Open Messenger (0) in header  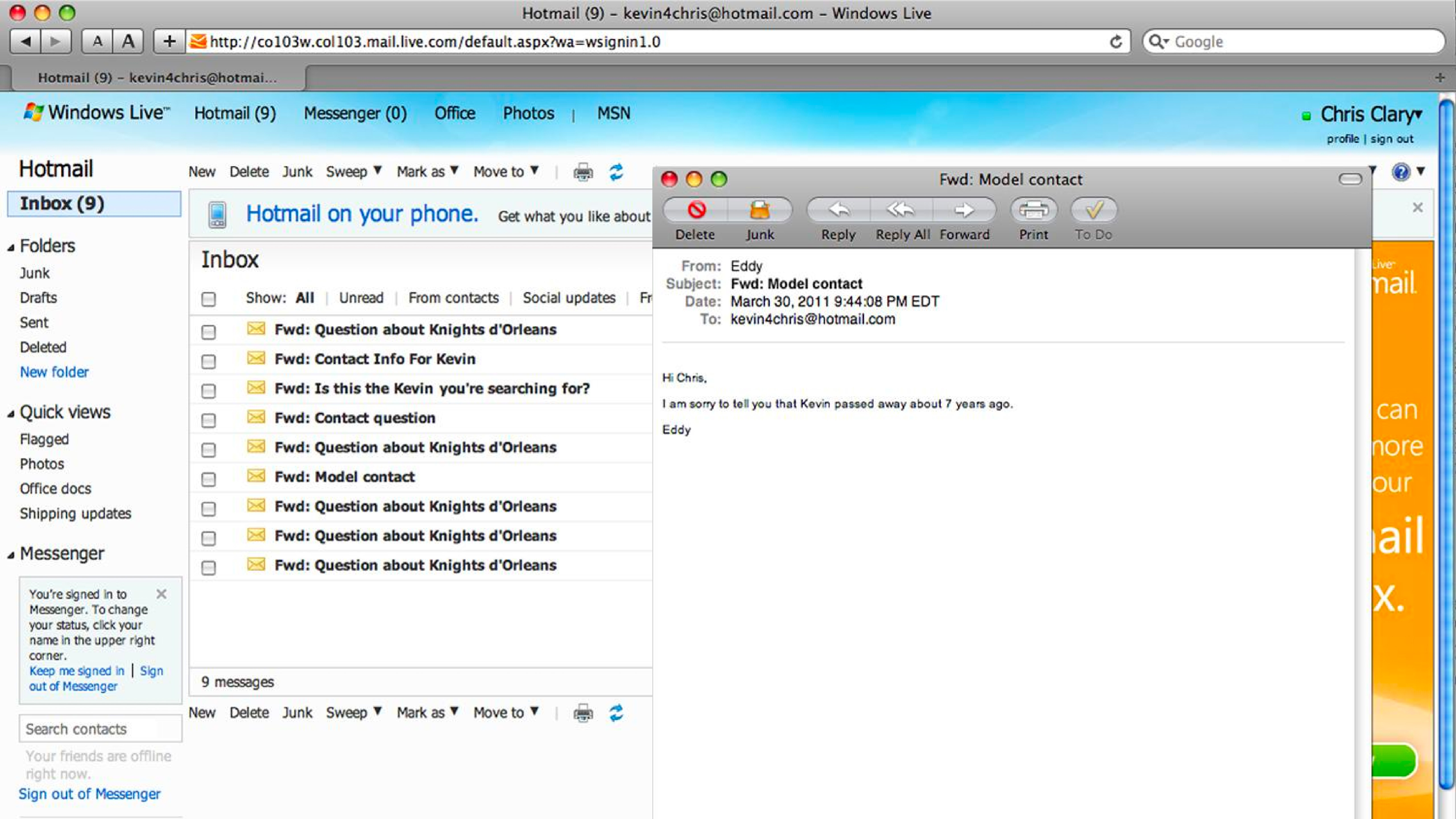point(355,113)
